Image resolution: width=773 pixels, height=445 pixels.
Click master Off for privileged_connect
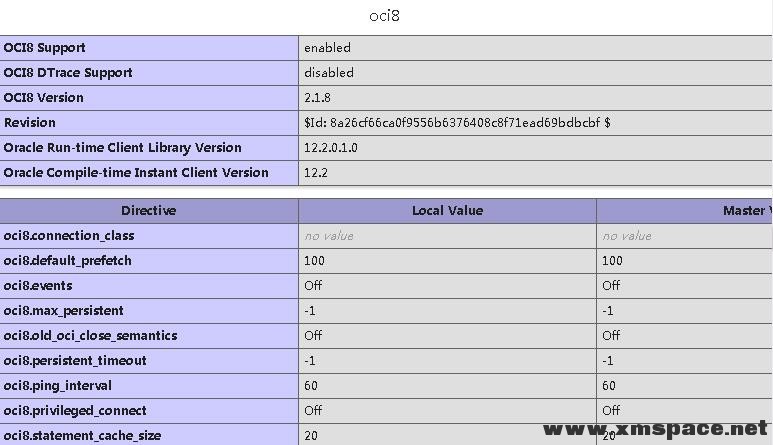611,411
